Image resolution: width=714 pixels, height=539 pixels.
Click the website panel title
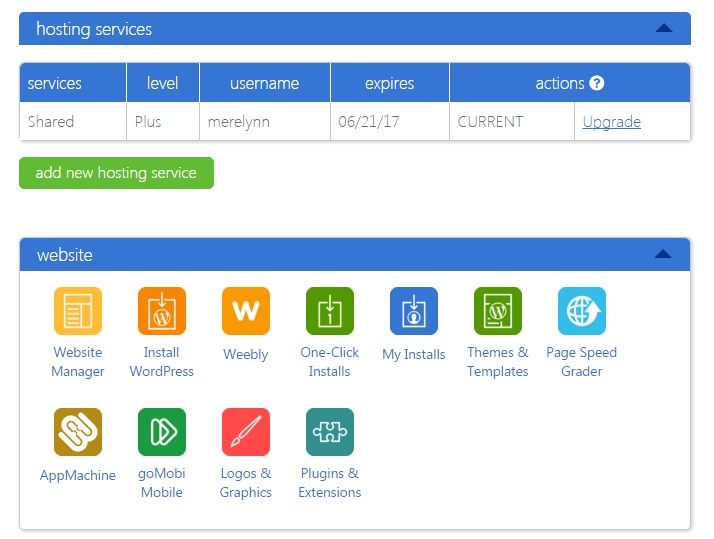pyautogui.click(x=65, y=255)
